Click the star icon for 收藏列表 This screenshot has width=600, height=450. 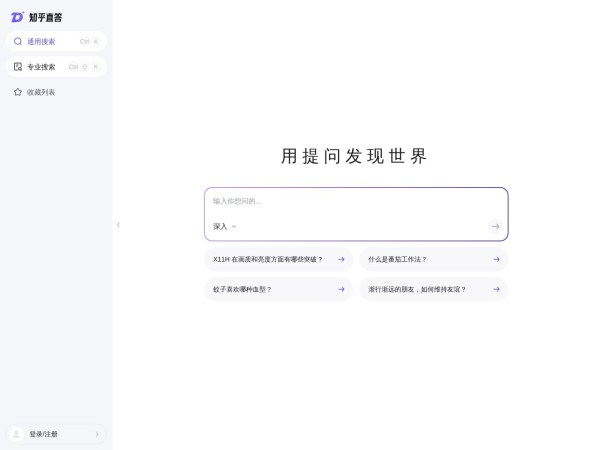(18, 92)
